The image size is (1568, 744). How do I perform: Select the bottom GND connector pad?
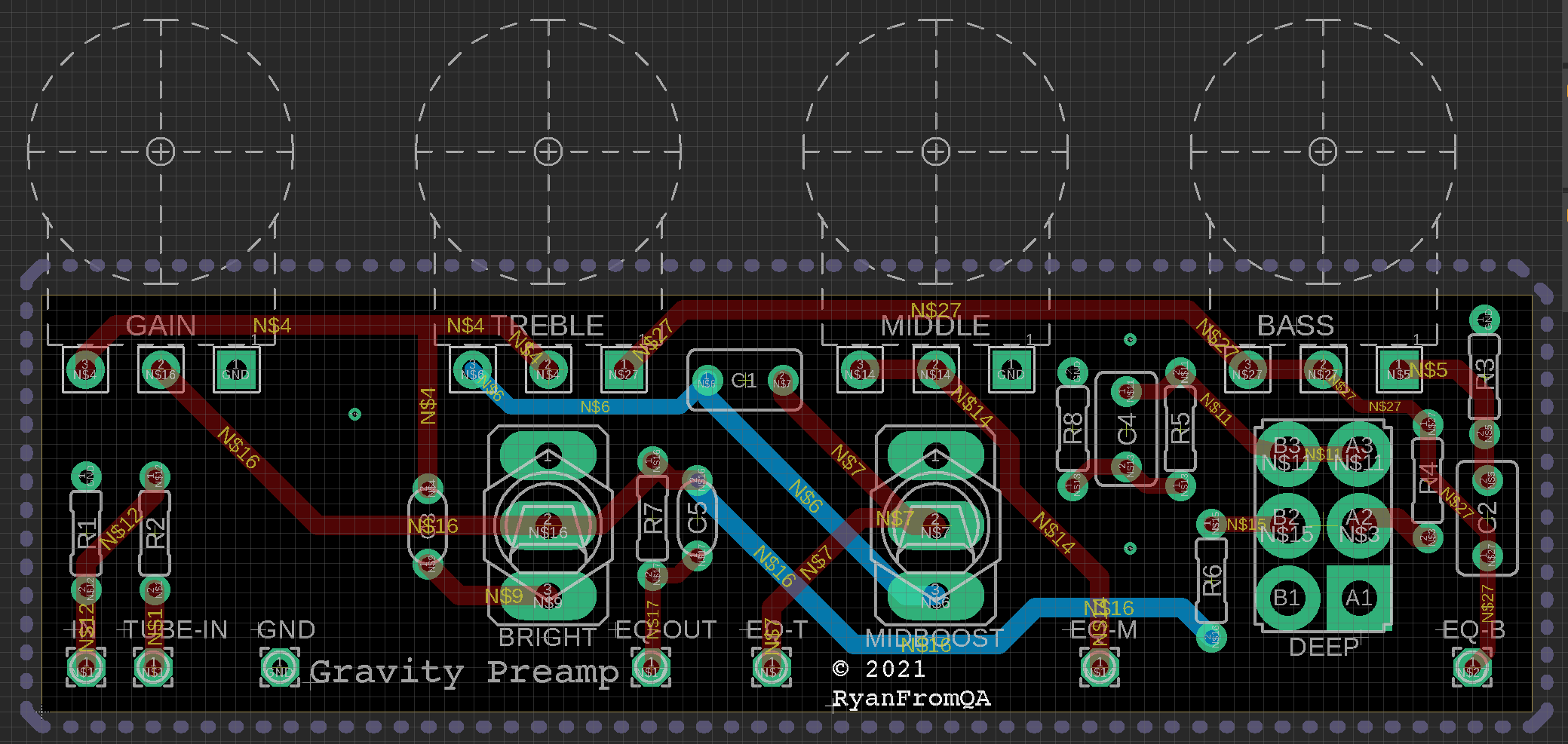click(280, 668)
